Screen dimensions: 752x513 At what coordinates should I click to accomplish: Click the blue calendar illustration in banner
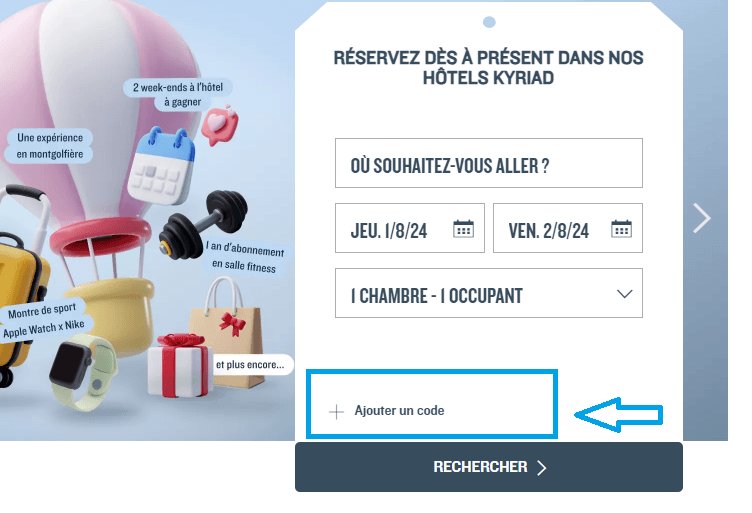(162, 165)
